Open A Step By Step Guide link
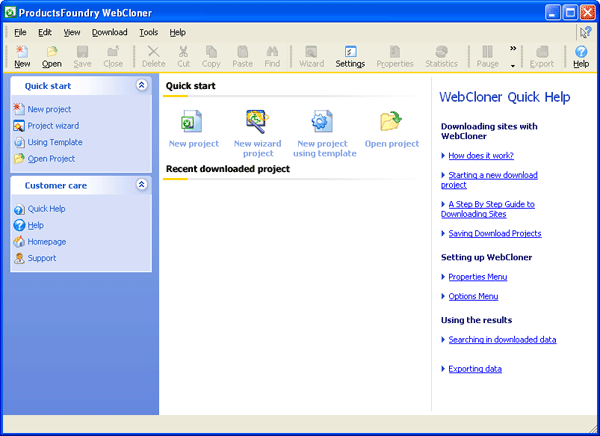 (x=488, y=209)
